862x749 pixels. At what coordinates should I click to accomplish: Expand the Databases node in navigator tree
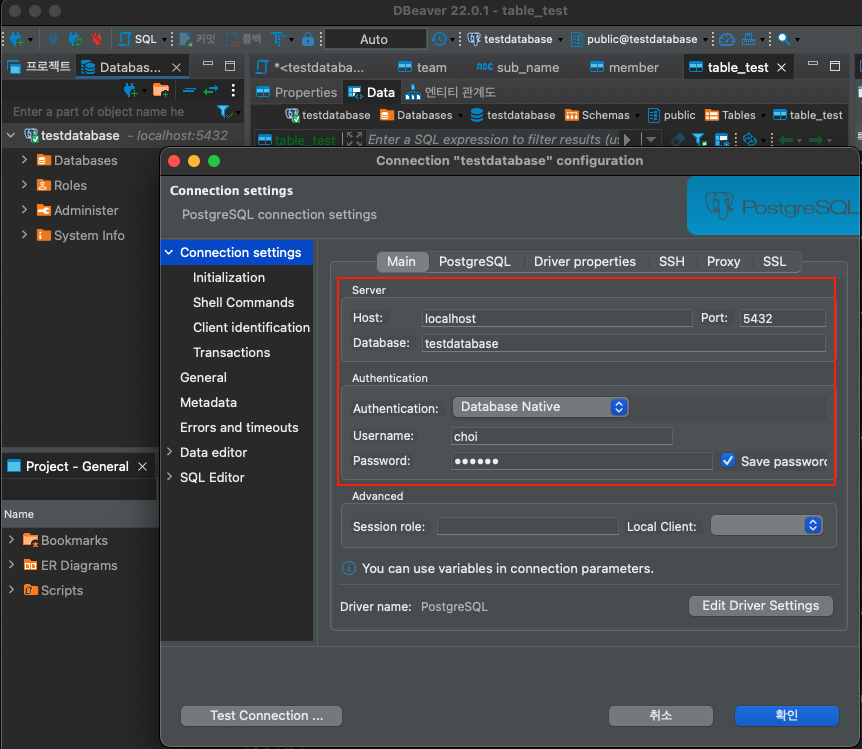(24, 159)
